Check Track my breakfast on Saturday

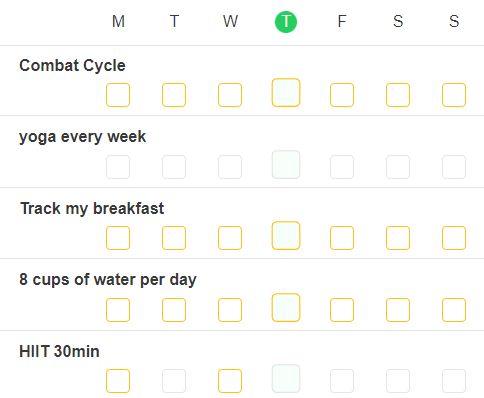398,238
